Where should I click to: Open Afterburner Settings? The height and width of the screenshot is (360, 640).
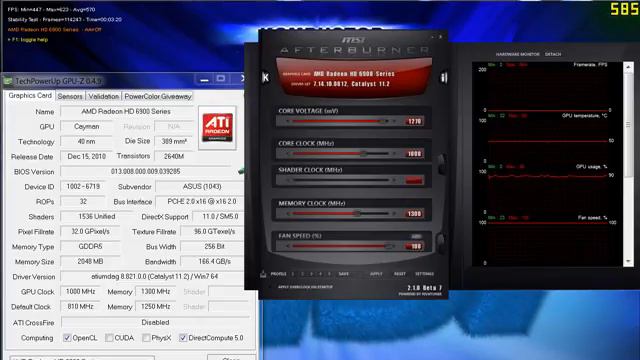coord(424,274)
